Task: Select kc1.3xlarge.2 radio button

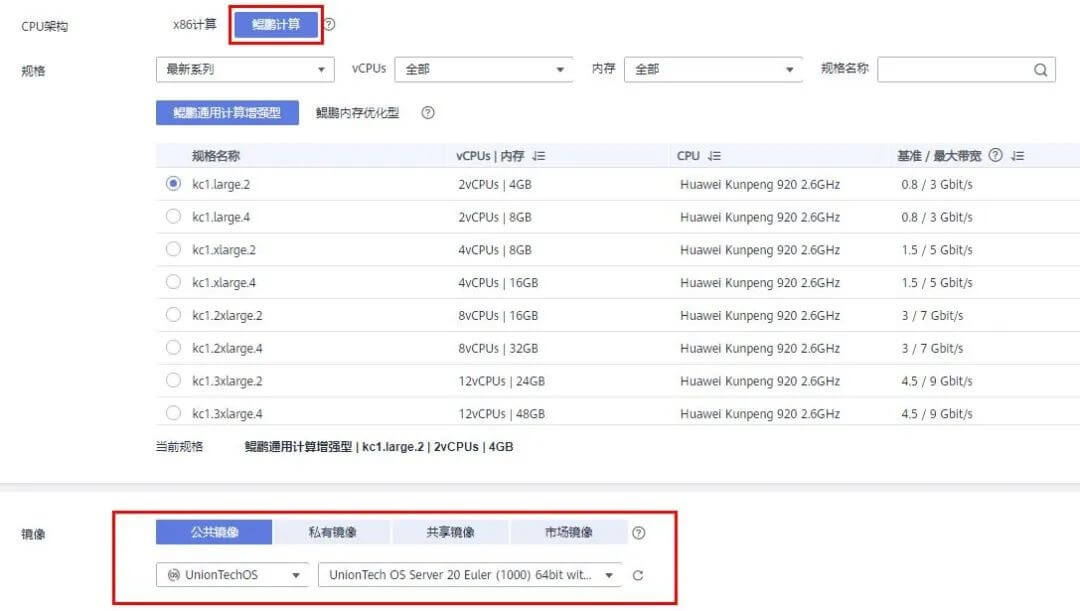Action: (x=174, y=380)
